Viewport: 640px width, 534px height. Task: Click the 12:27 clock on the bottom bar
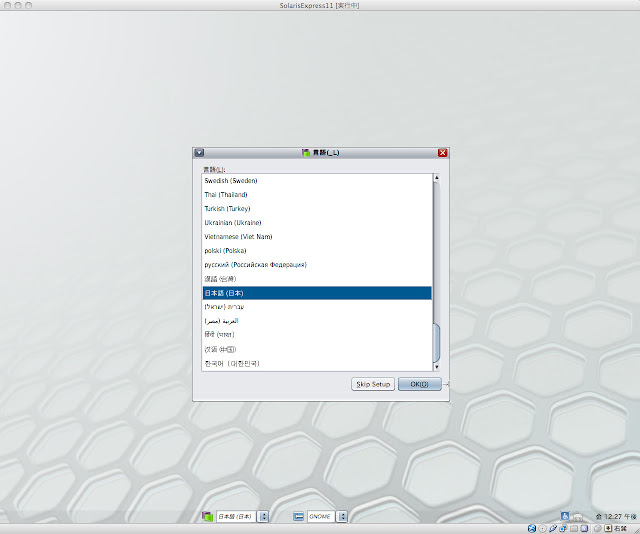pyautogui.click(x=616, y=516)
